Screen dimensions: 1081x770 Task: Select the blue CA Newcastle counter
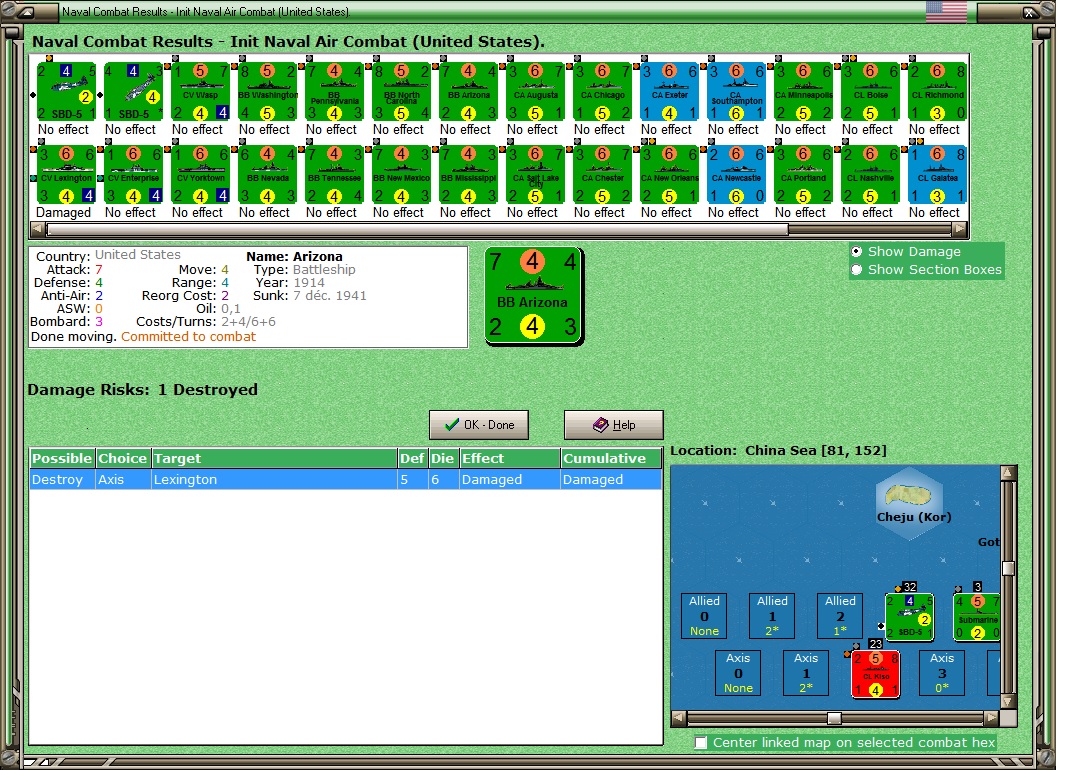[x=735, y=174]
